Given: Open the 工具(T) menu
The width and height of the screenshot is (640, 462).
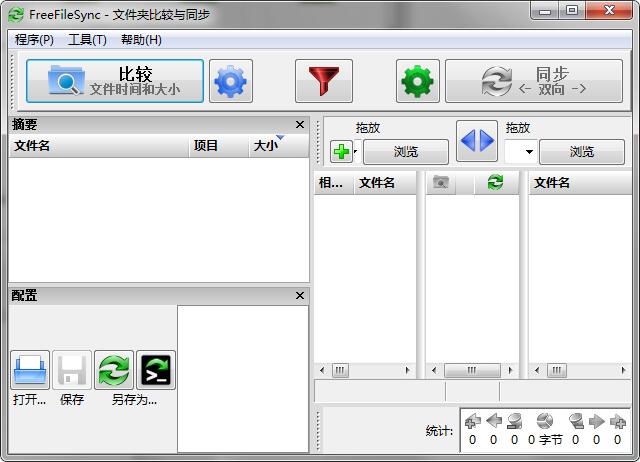Looking at the screenshot, I should [x=87, y=40].
